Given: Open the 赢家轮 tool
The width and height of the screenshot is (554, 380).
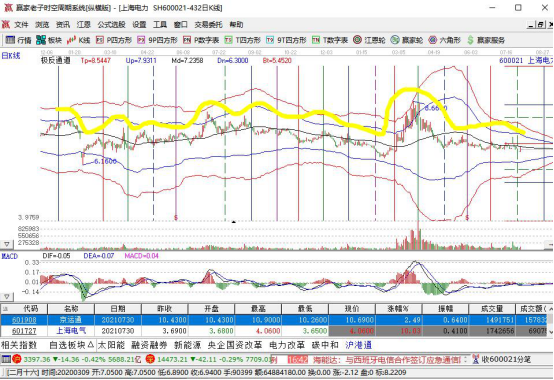Looking at the screenshot, I should coord(407,40).
